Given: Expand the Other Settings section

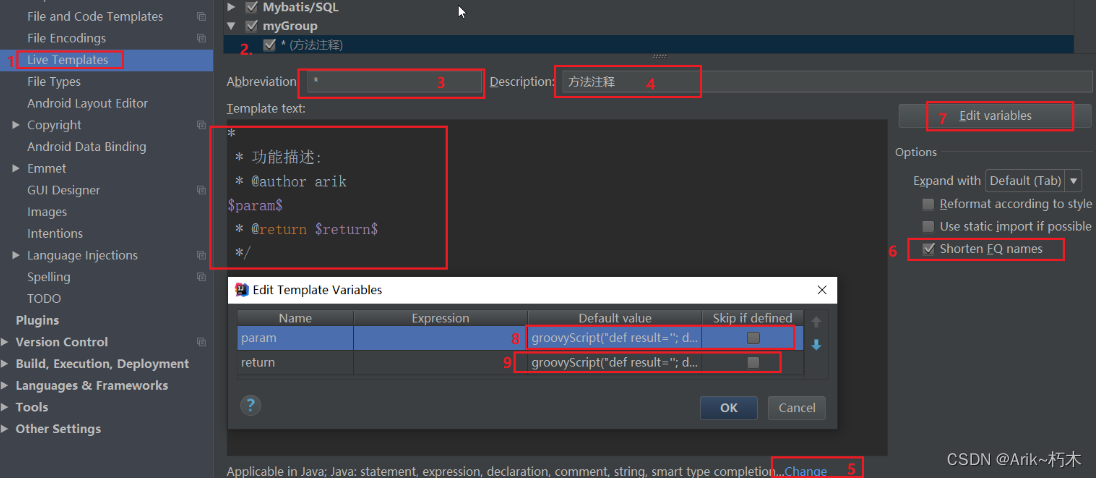Looking at the screenshot, I should [6, 428].
